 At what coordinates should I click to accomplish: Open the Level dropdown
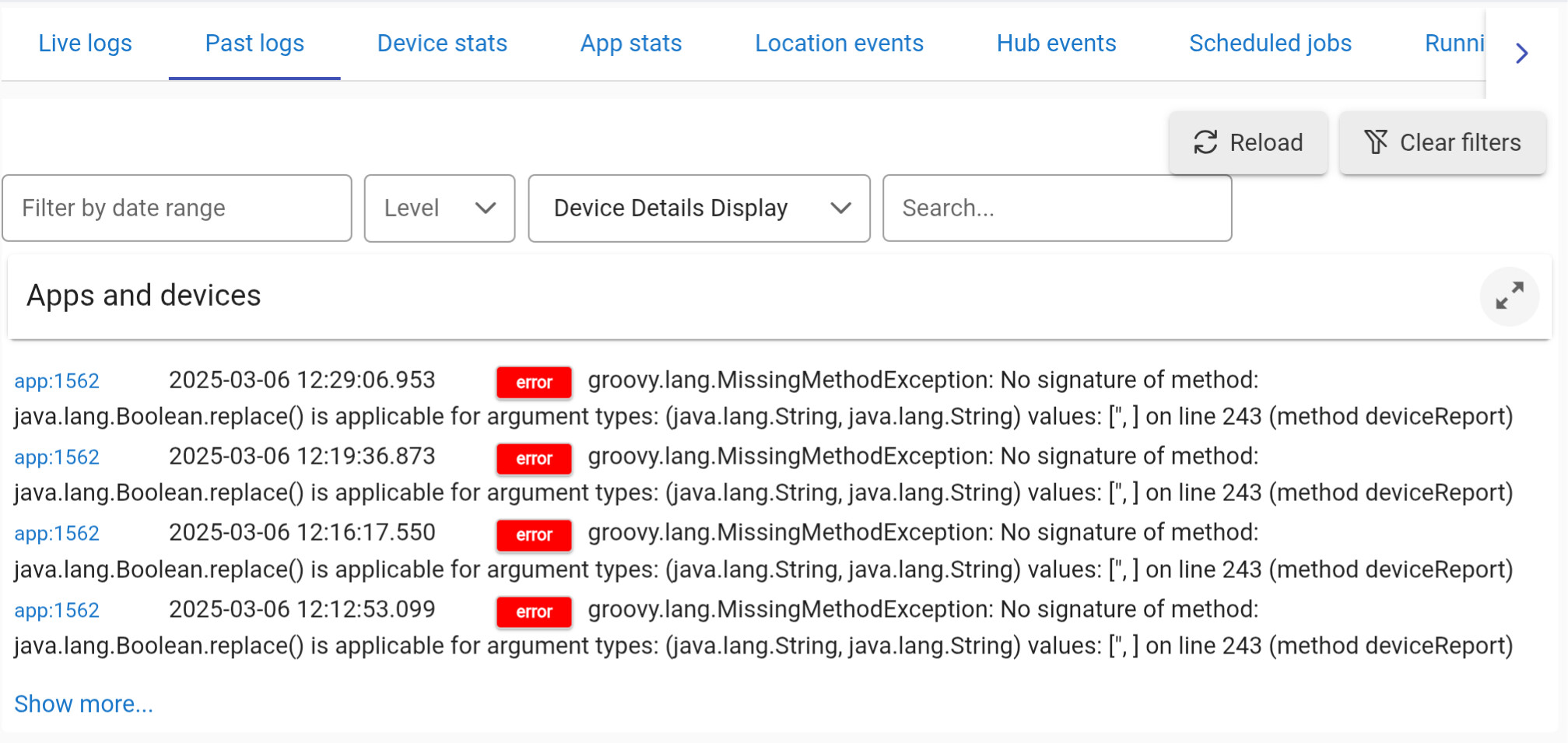(x=439, y=208)
